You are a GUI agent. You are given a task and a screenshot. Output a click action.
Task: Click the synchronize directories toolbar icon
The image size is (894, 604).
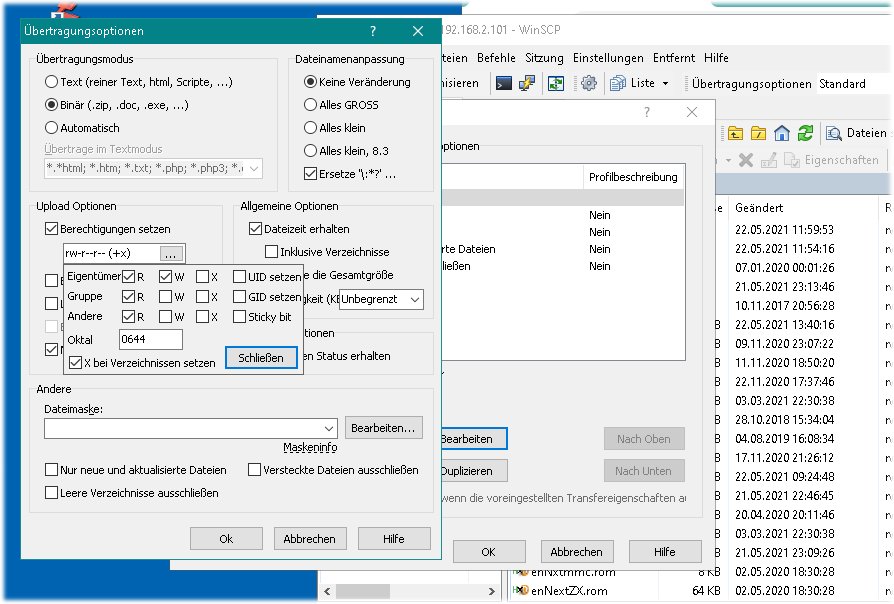pyautogui.click(x=555, y=84)
